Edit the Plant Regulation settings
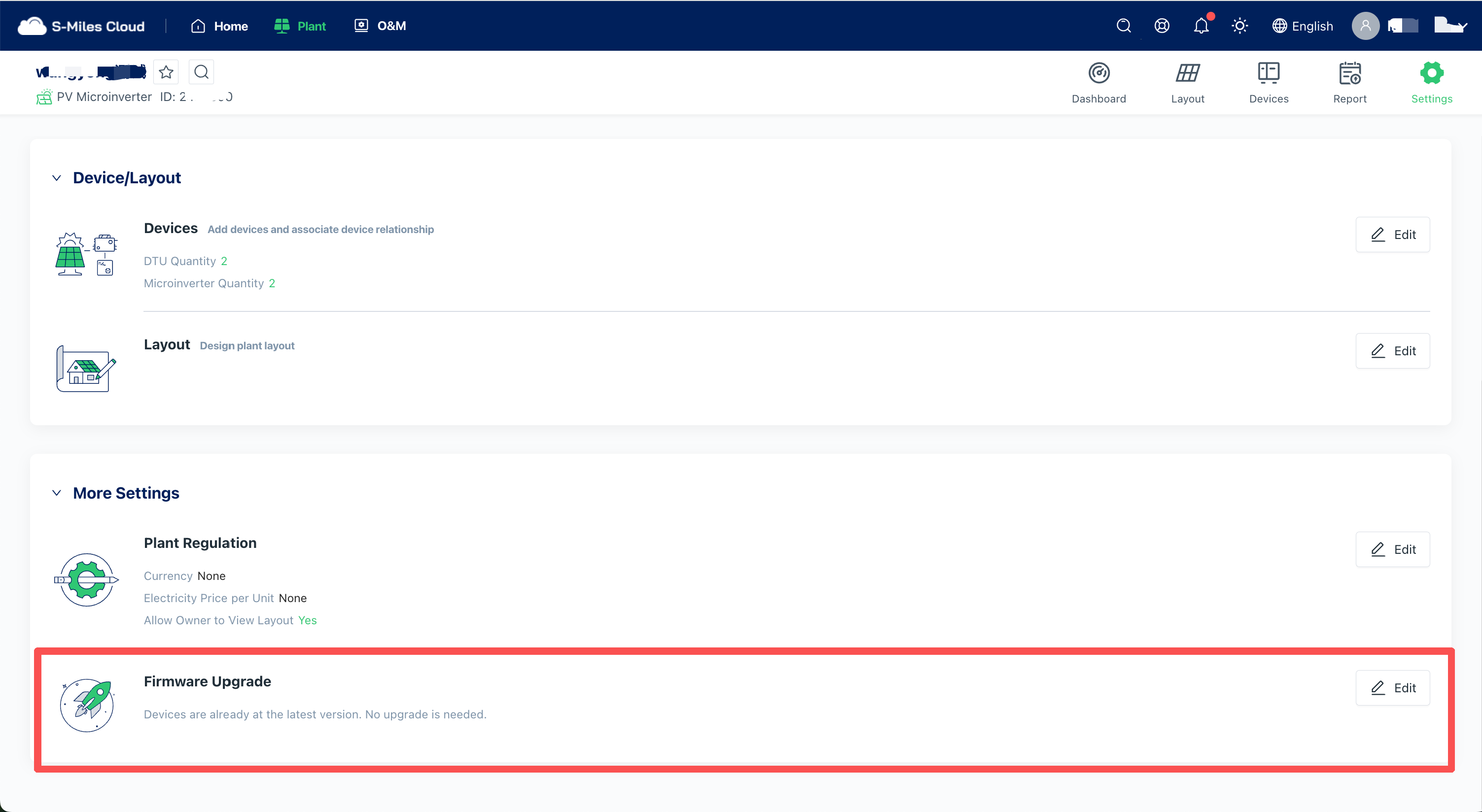The image size is (1482, 812). click(x=1392, y=549)
